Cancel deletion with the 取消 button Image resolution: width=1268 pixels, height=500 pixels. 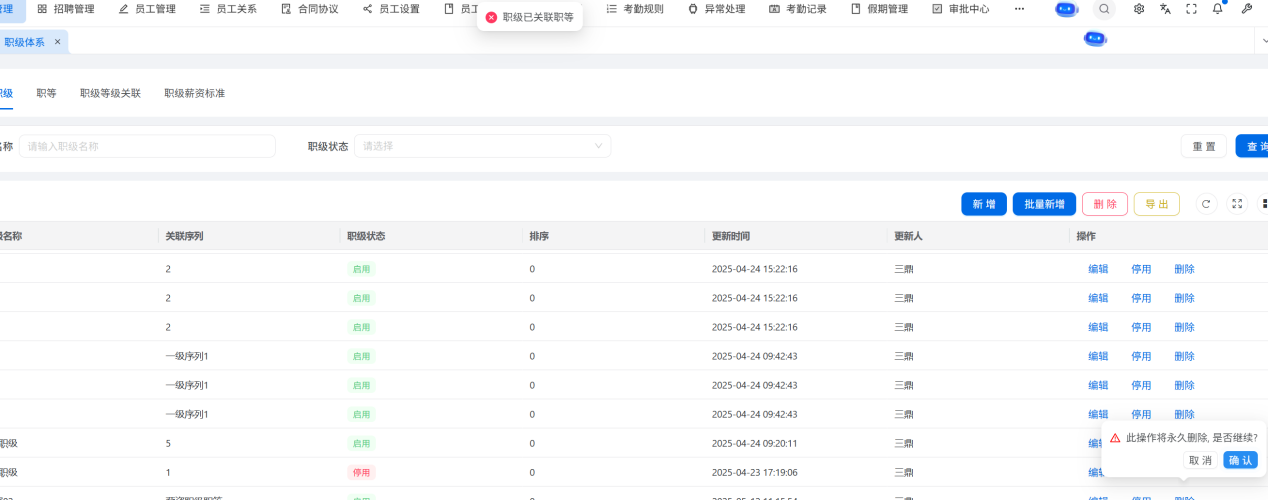click(1200, 460)
